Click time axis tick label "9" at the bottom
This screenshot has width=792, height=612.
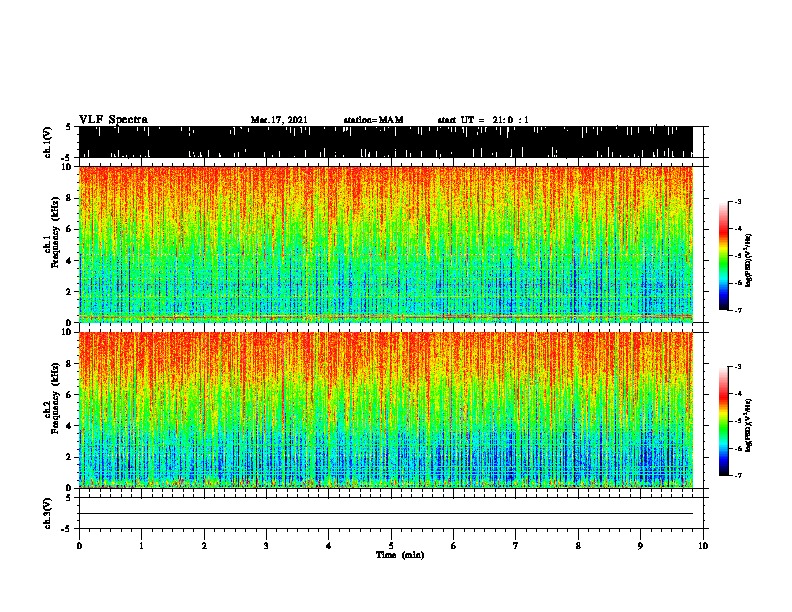pyautogui.click(x=640, y=545)
